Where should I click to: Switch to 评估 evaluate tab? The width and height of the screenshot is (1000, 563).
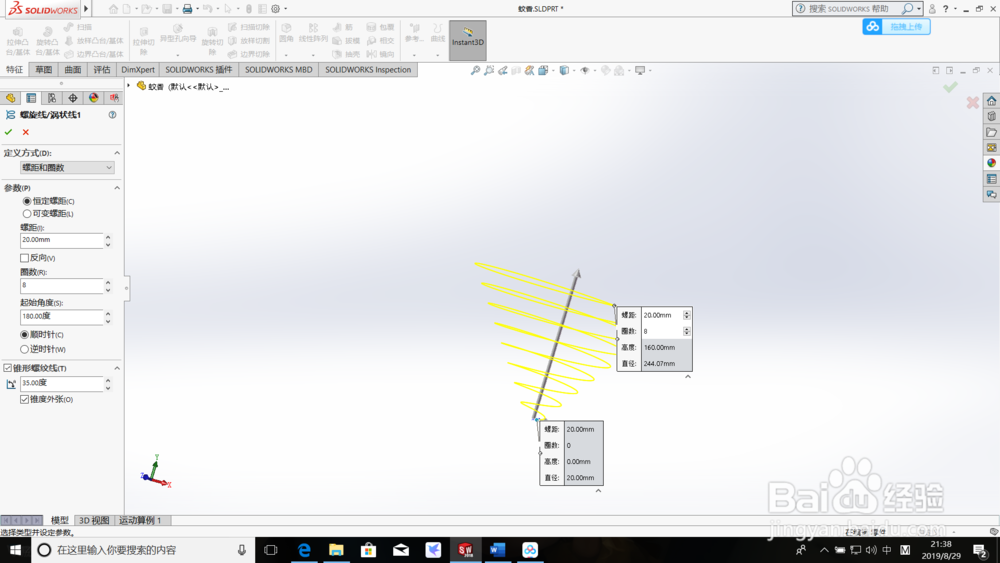pyautogui.click(x=102, y=69)
